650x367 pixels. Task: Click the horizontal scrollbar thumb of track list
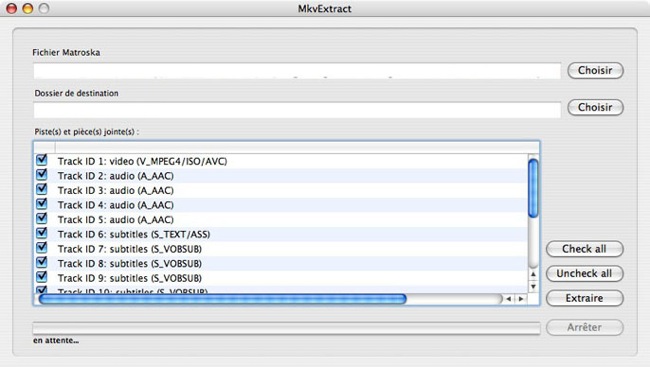point(223,299)
